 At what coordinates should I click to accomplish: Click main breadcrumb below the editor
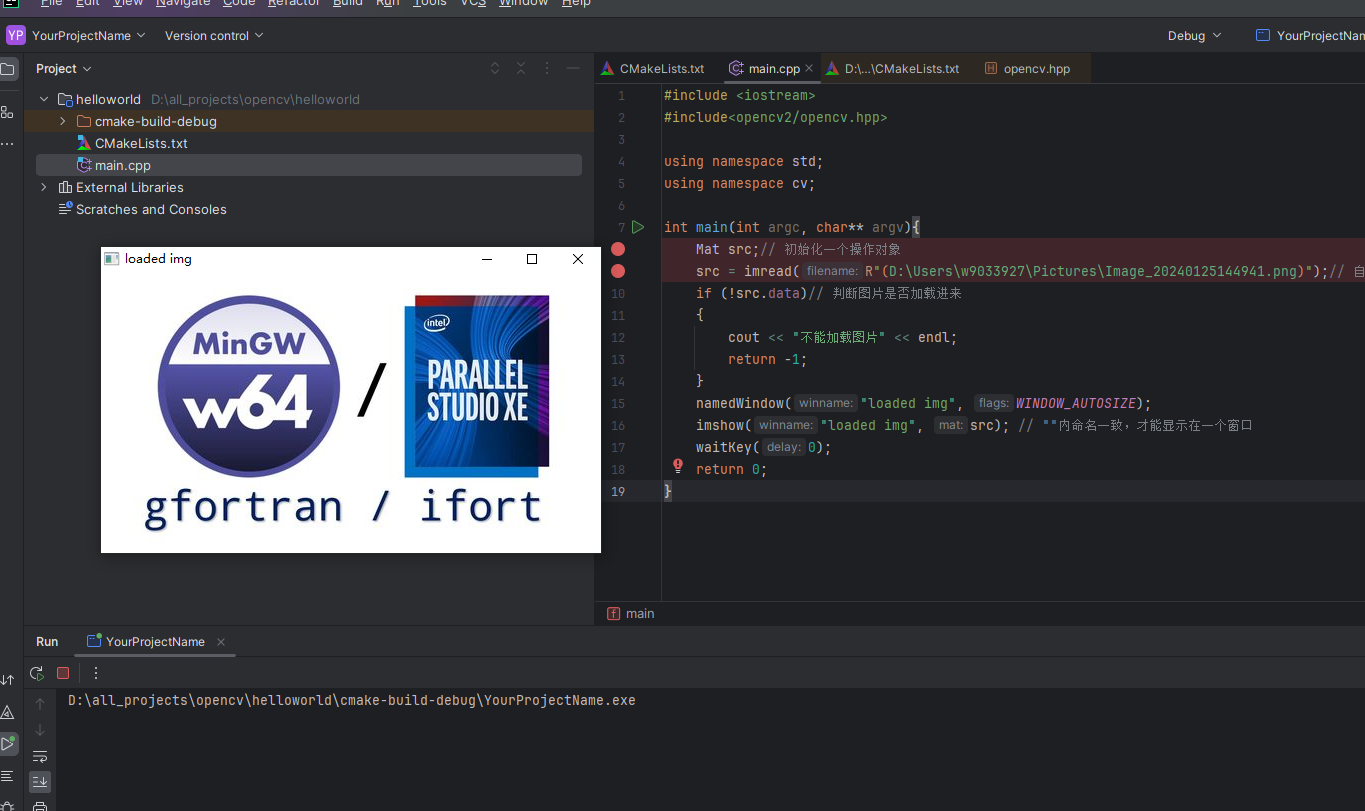coord(640,614)
